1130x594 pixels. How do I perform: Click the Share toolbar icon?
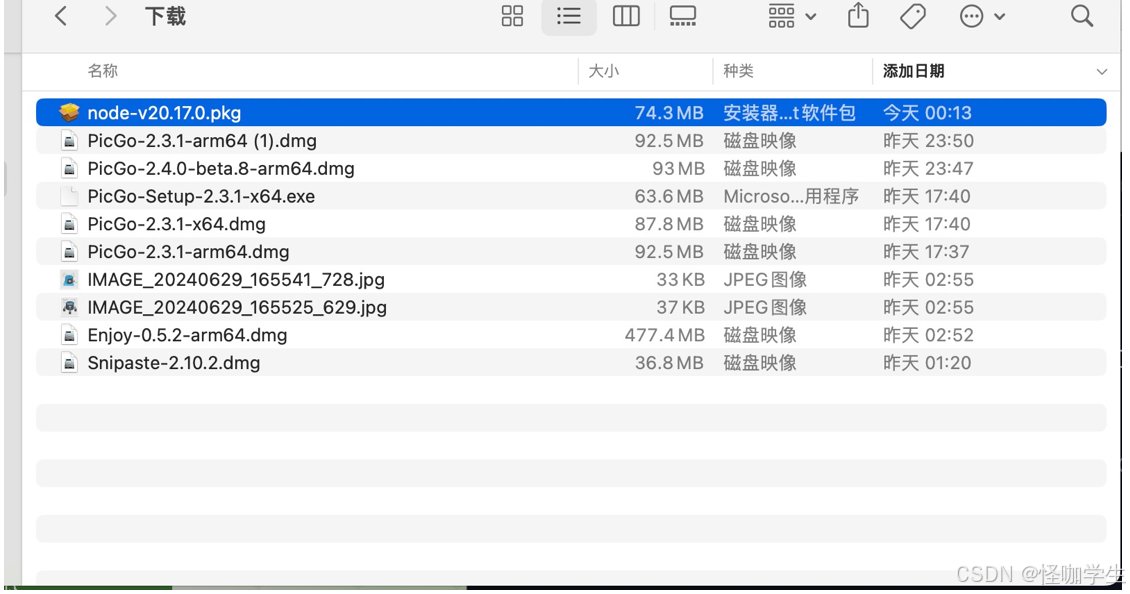click(x=858, y=16)
